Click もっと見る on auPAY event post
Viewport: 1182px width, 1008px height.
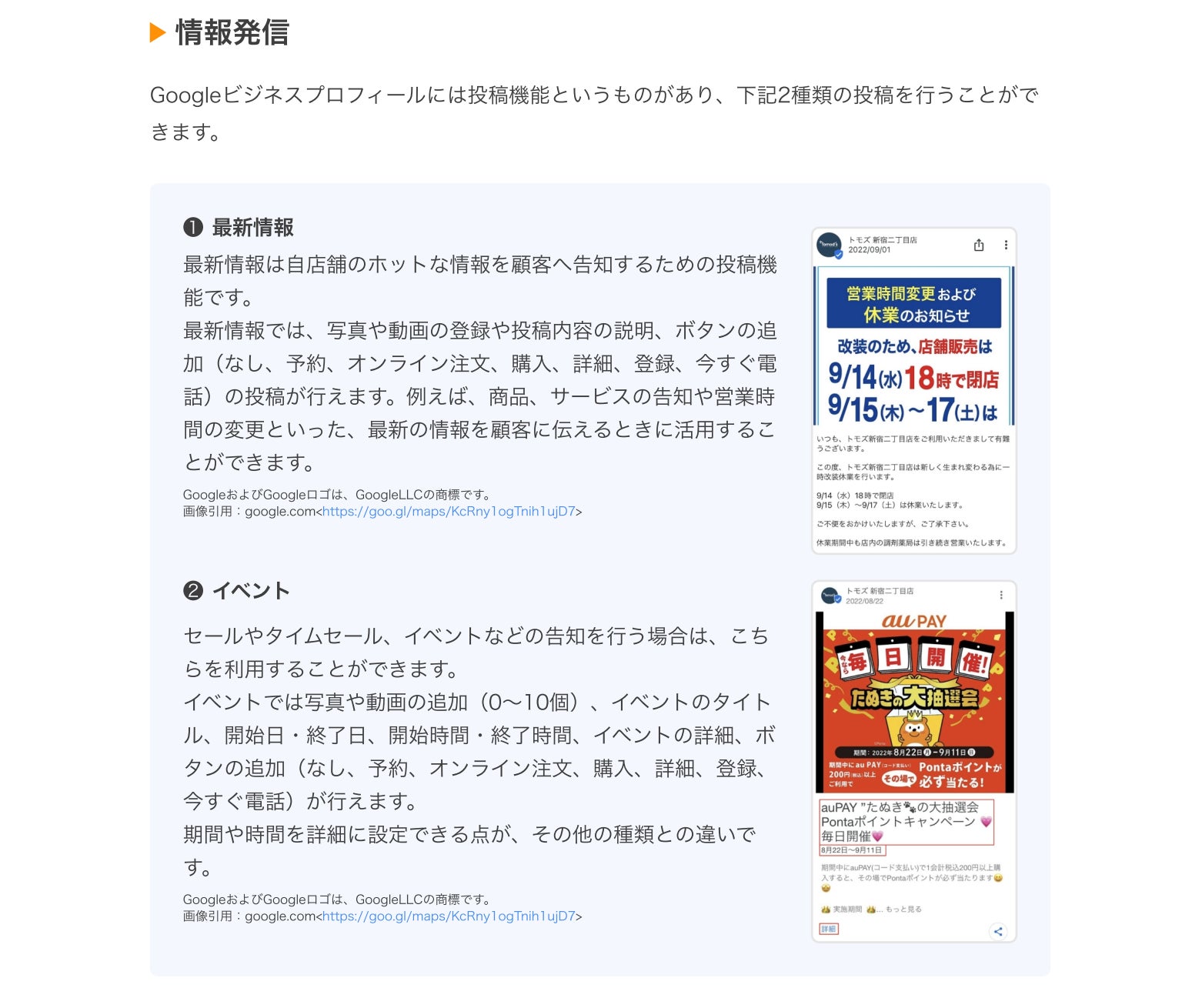903,910
